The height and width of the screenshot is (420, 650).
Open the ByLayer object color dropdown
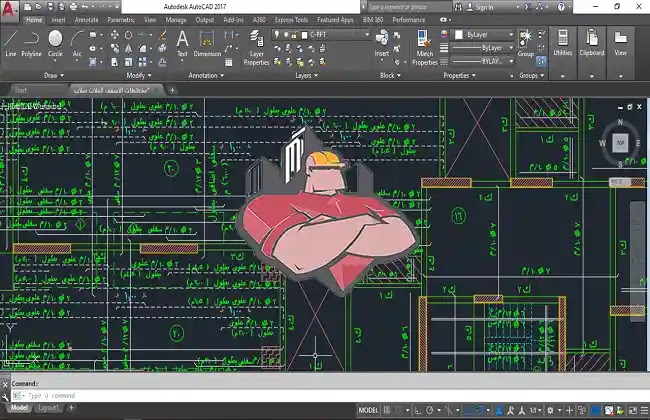pyautogui.click(x=484, y=35)
